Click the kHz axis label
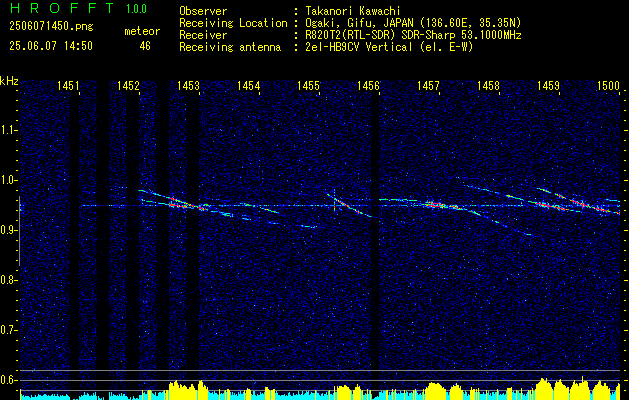Image resolution: width=629 pixels, height=400 pixels. coord(9,81)
